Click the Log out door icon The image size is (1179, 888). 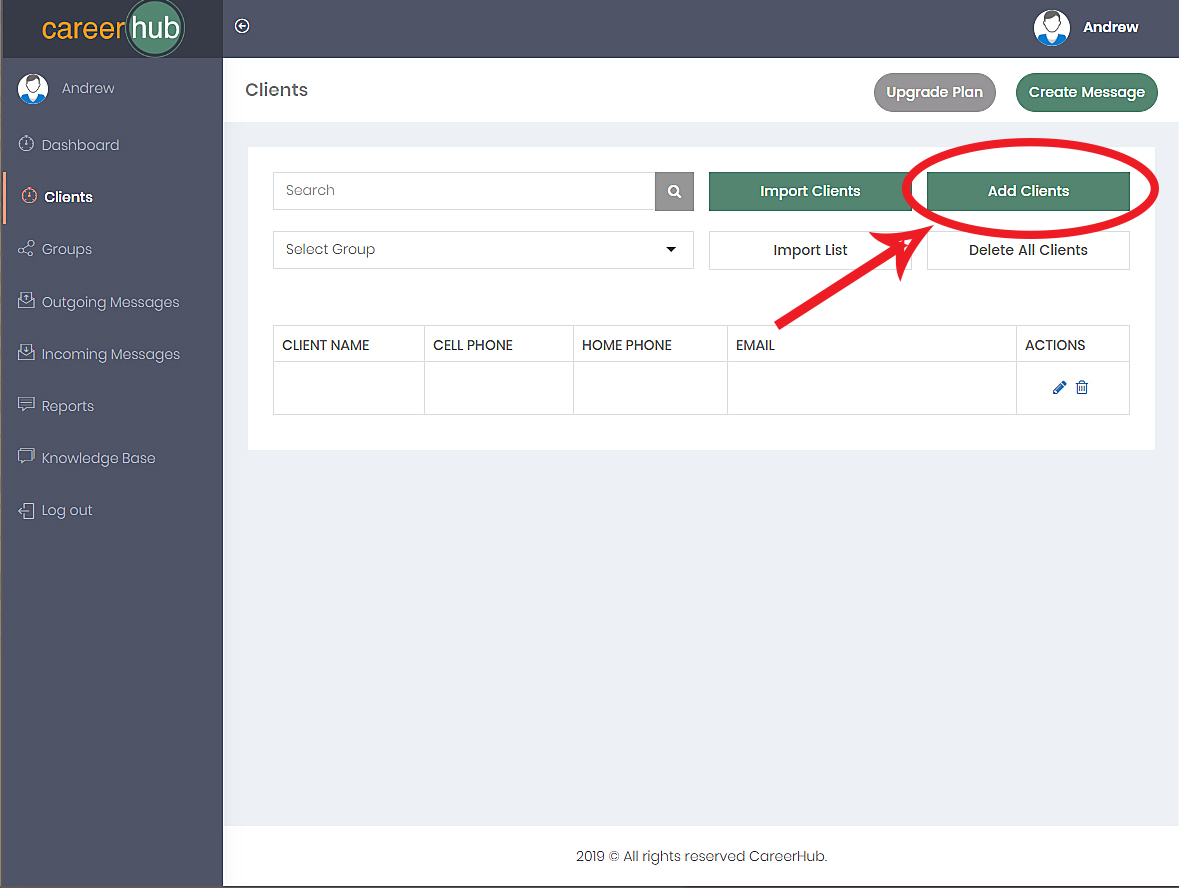(x=26, y=511)
